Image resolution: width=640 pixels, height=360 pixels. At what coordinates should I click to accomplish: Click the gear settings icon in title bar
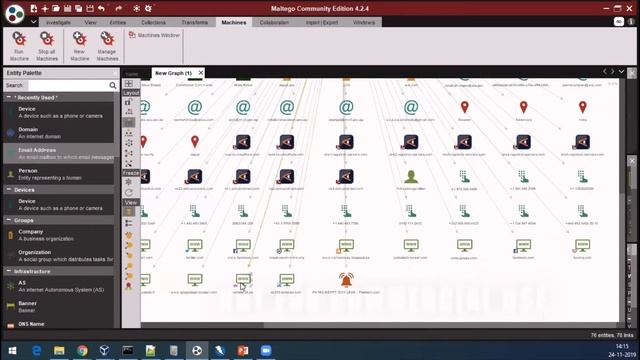[x=148, y=8]
